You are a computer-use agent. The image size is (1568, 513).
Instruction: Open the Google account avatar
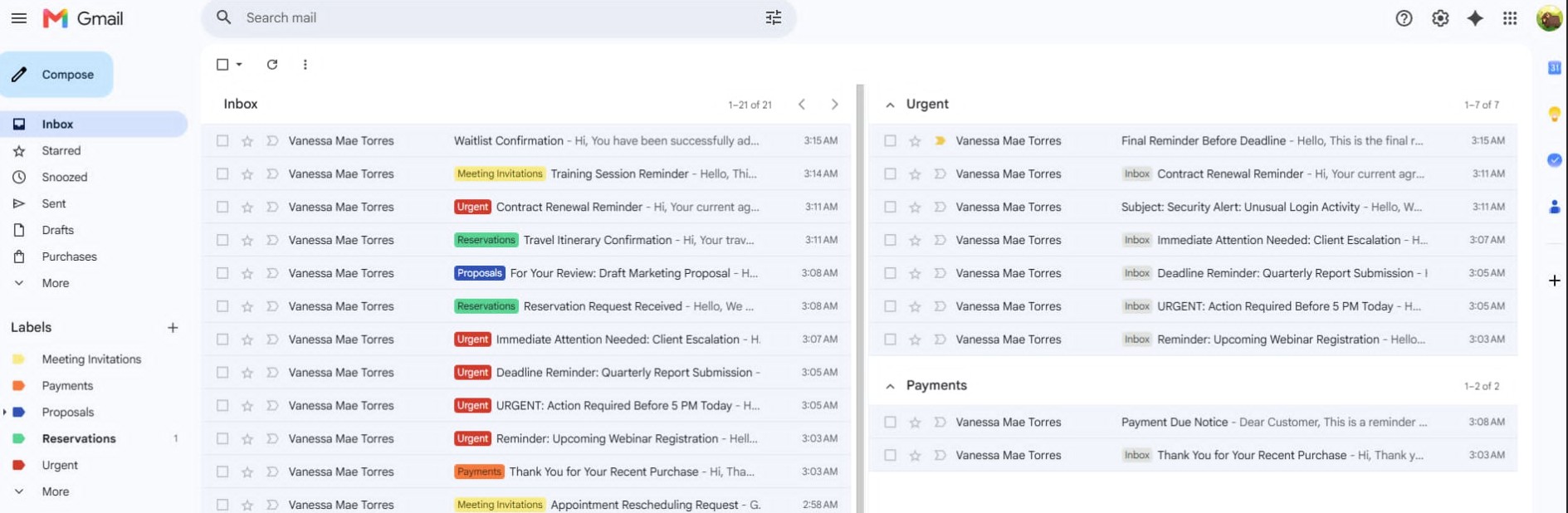point(1549,18)
